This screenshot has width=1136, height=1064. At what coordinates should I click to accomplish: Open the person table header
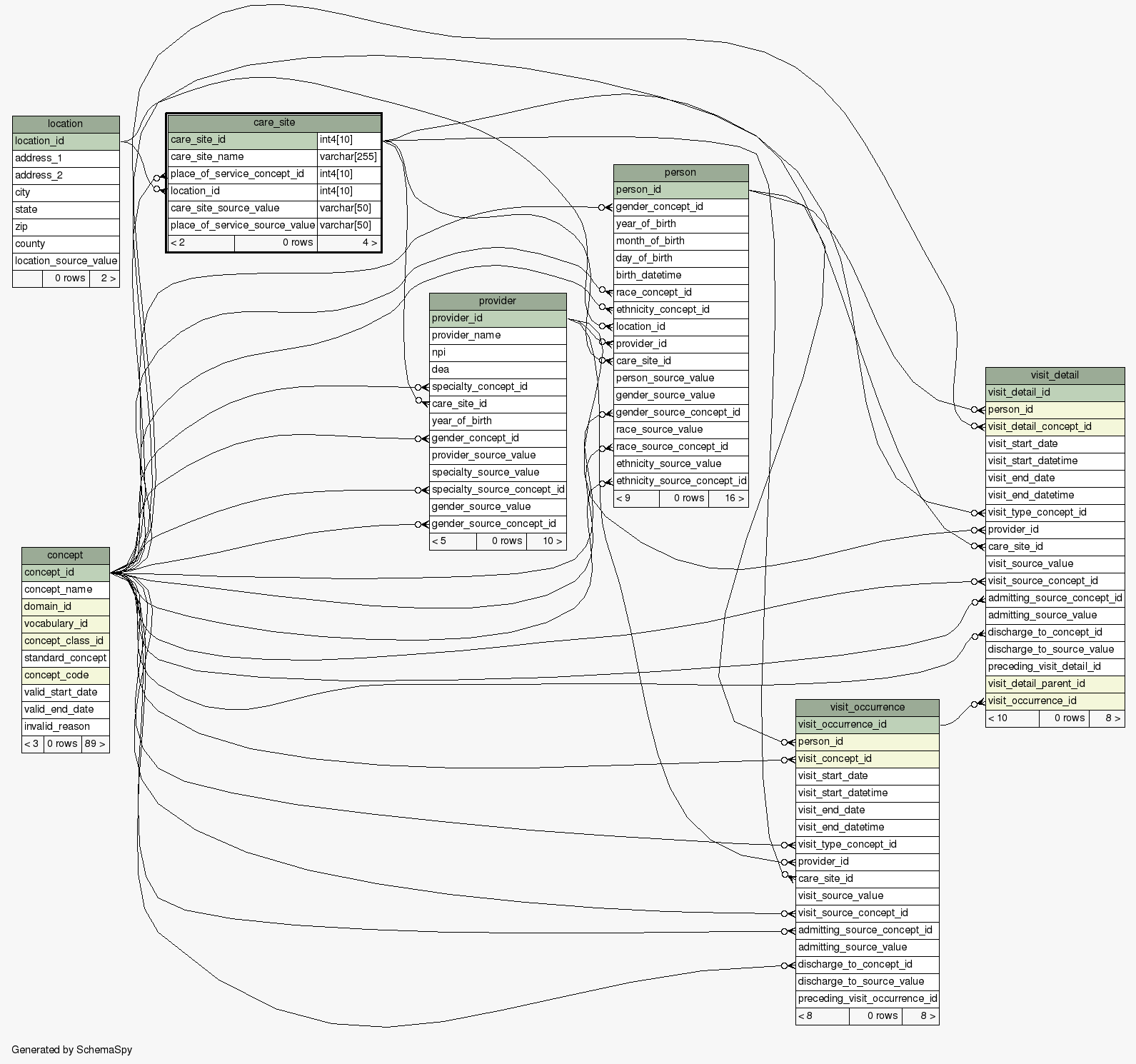[x=680, y=173]
